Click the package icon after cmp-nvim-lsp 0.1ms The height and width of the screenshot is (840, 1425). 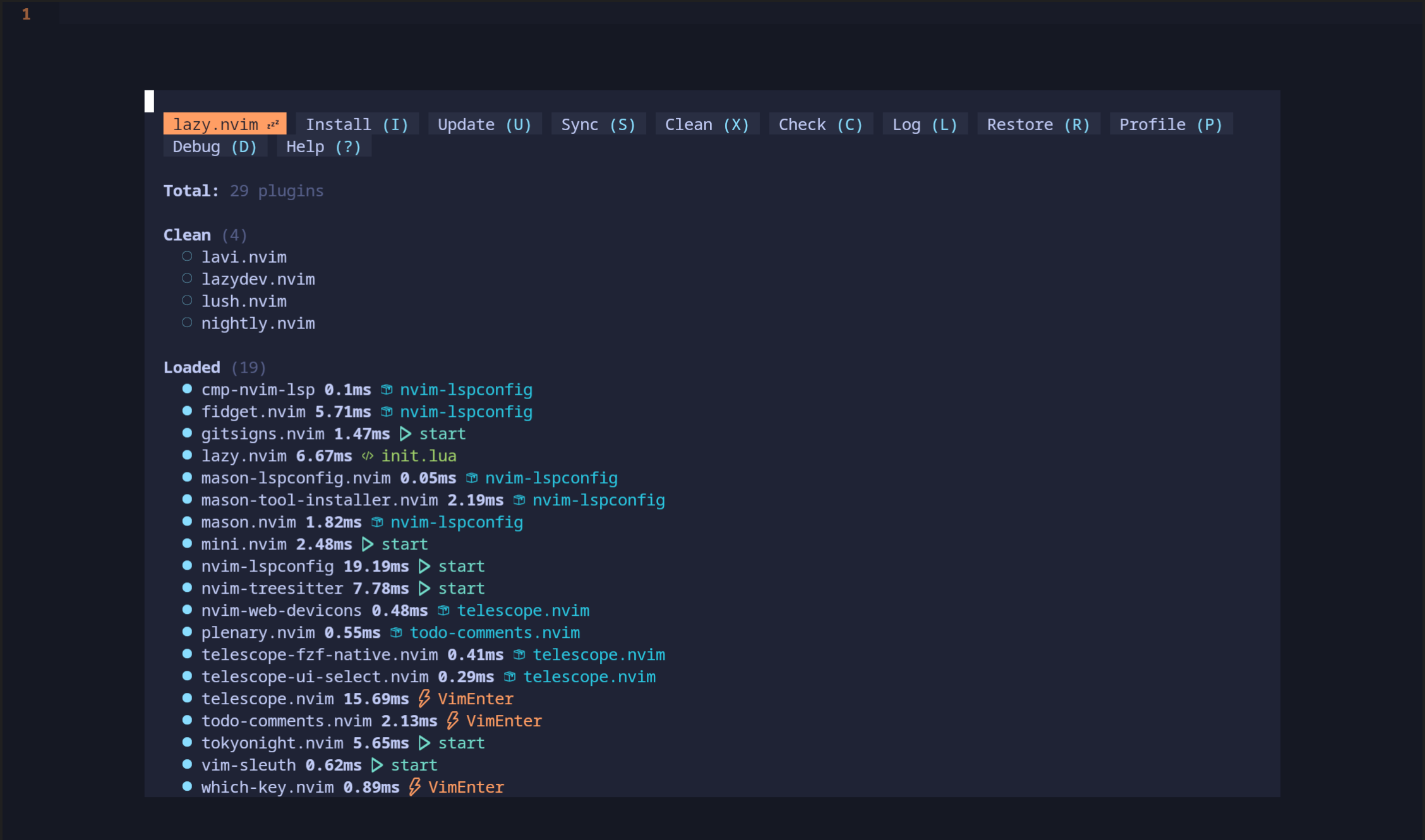pyautogui.click(x=387, y=390)
